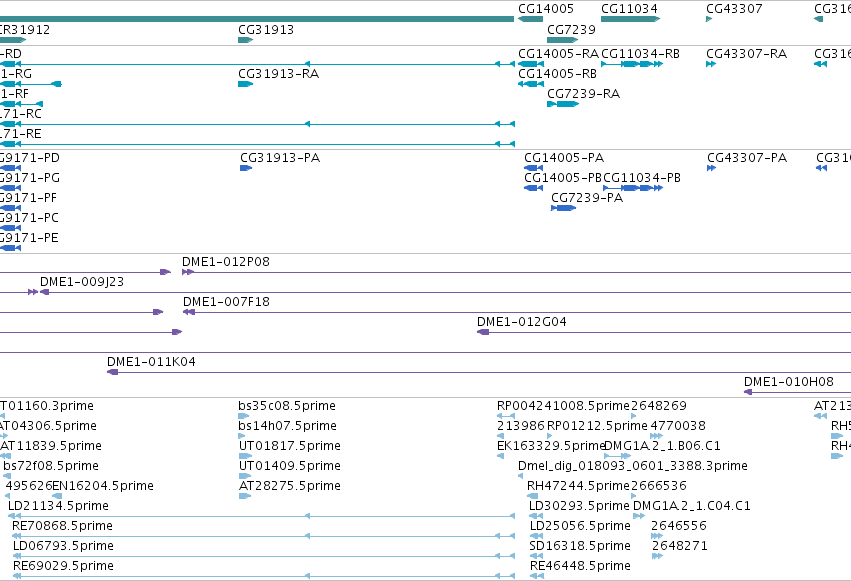
Task: Click protein CG31913-PA glyph
Action: coord(246,168)
